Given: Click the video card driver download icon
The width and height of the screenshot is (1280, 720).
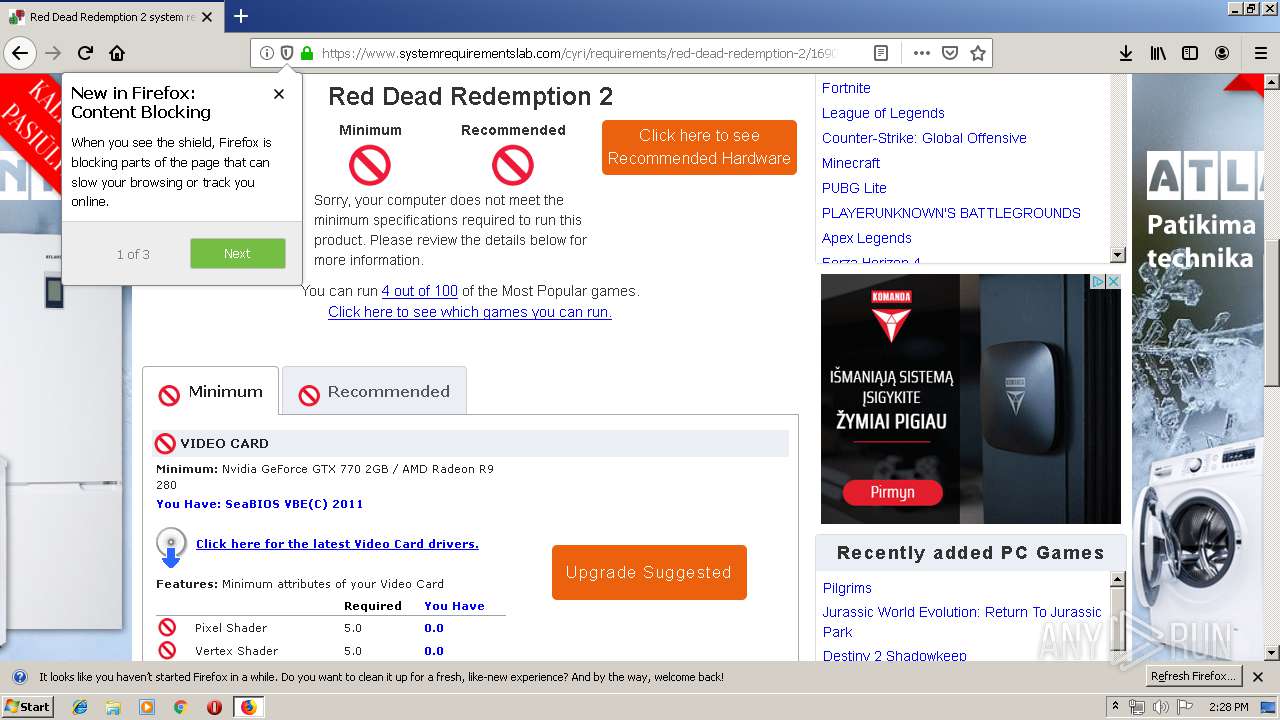Looking at the screenshot, I should click(171, 547).
